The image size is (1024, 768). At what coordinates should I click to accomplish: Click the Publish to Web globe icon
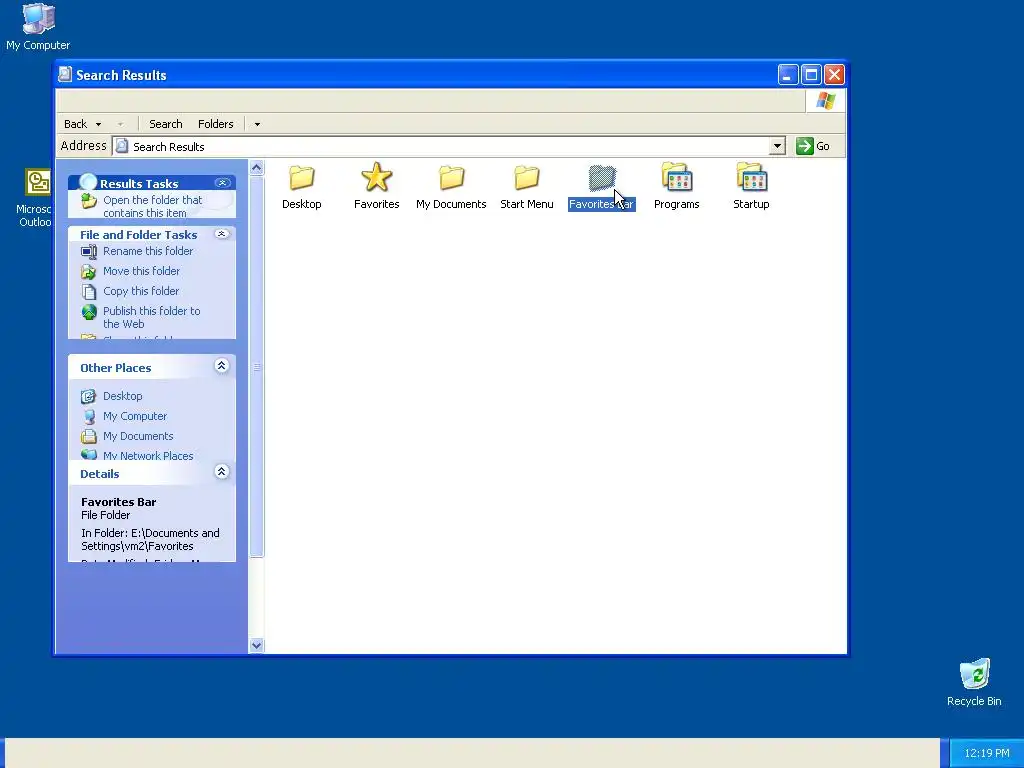point(89,312)
